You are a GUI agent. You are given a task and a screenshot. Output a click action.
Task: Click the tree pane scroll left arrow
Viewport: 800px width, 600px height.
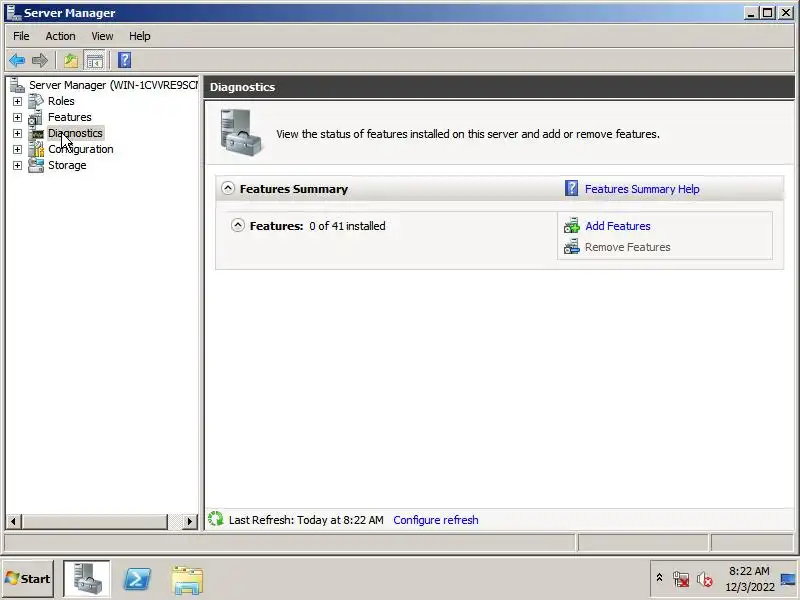[13, 521]
